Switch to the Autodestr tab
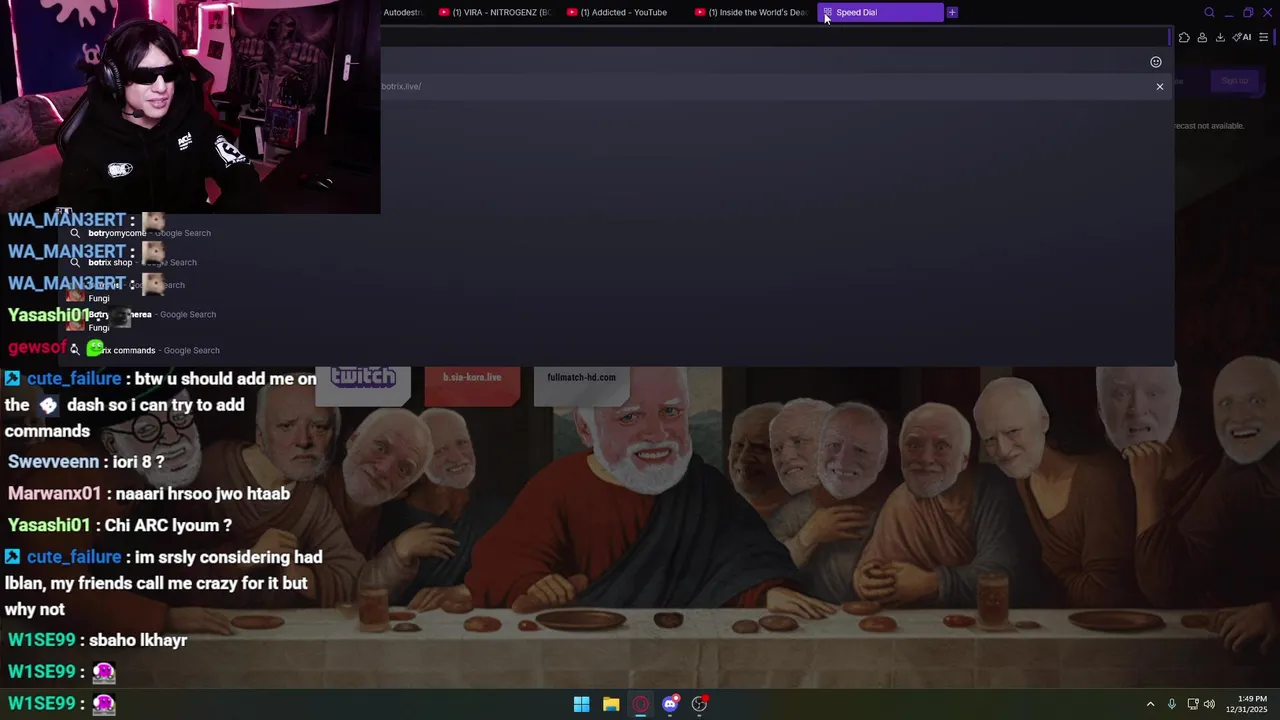Viewport: 1280px width, 720px height. 402,12
